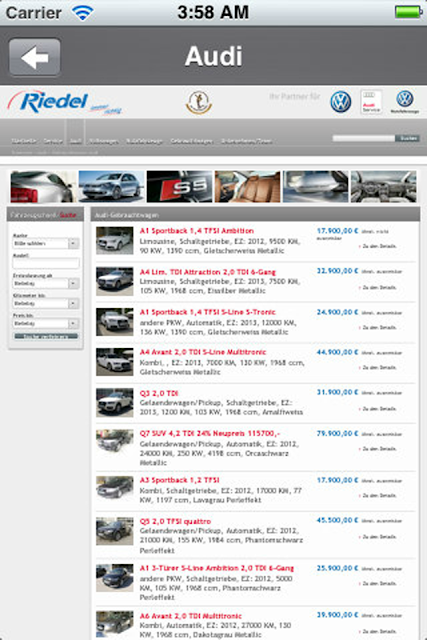
Task: Click the Volkswagen Nutzfahrzeuge logo
Action: point(405,102)
